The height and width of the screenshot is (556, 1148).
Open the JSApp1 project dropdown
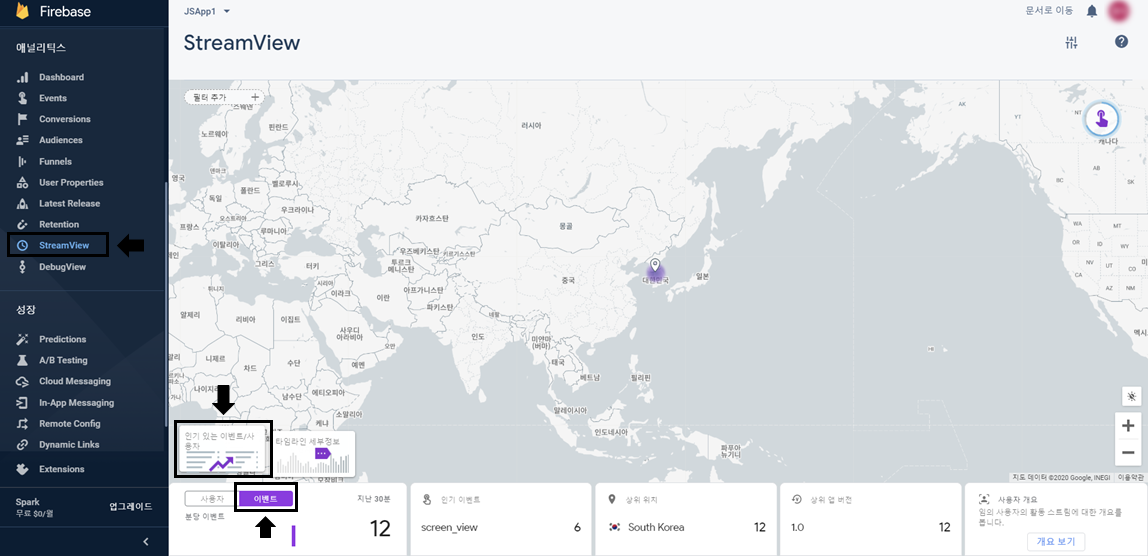click(x=206, y=11)
